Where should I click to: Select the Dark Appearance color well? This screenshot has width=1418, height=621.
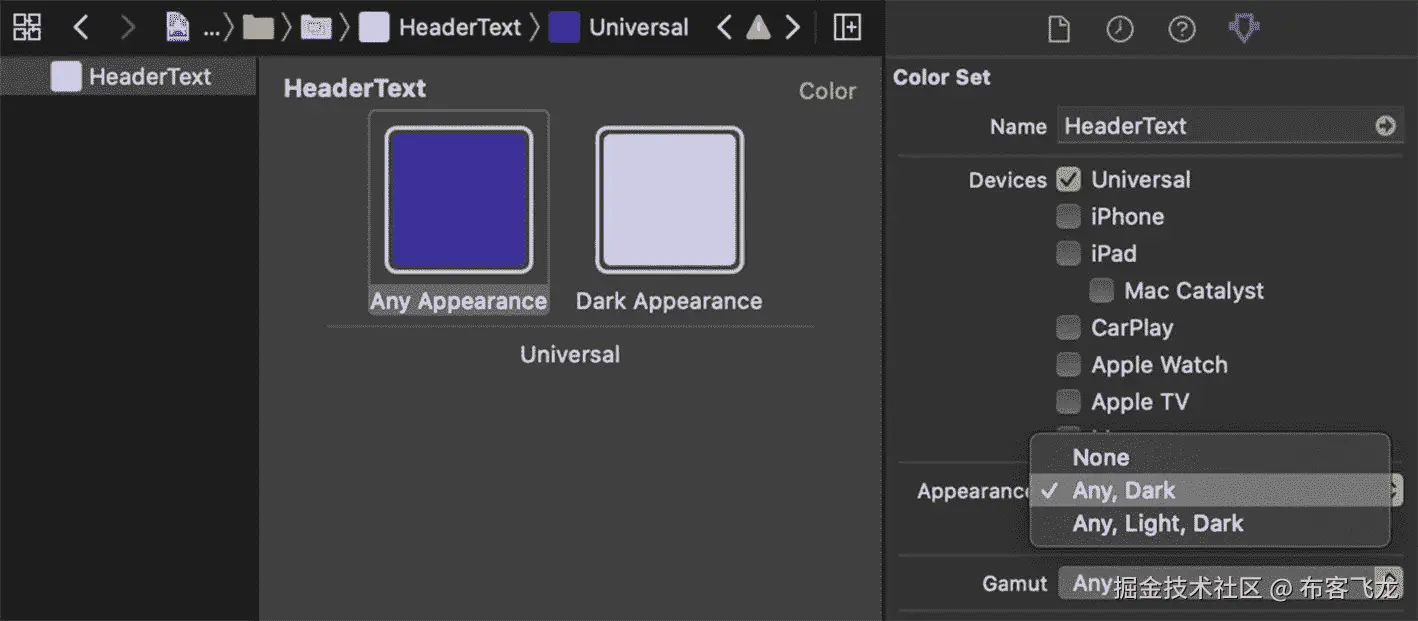(x=669, y=200)
